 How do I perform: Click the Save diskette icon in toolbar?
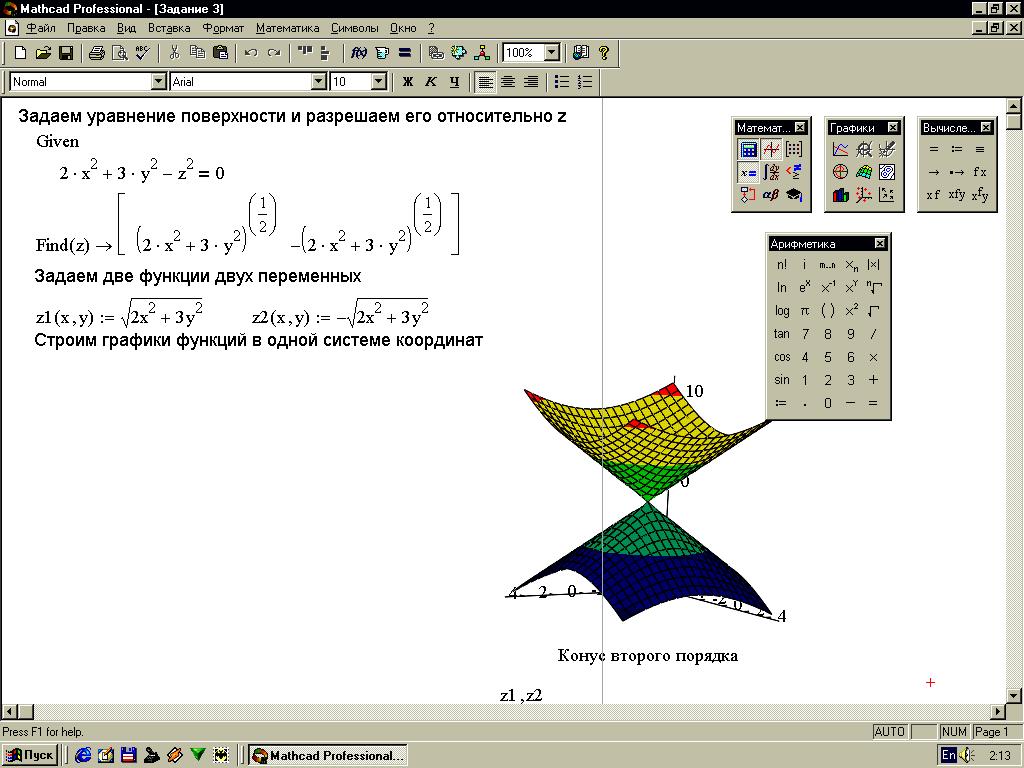click(66, 53)
